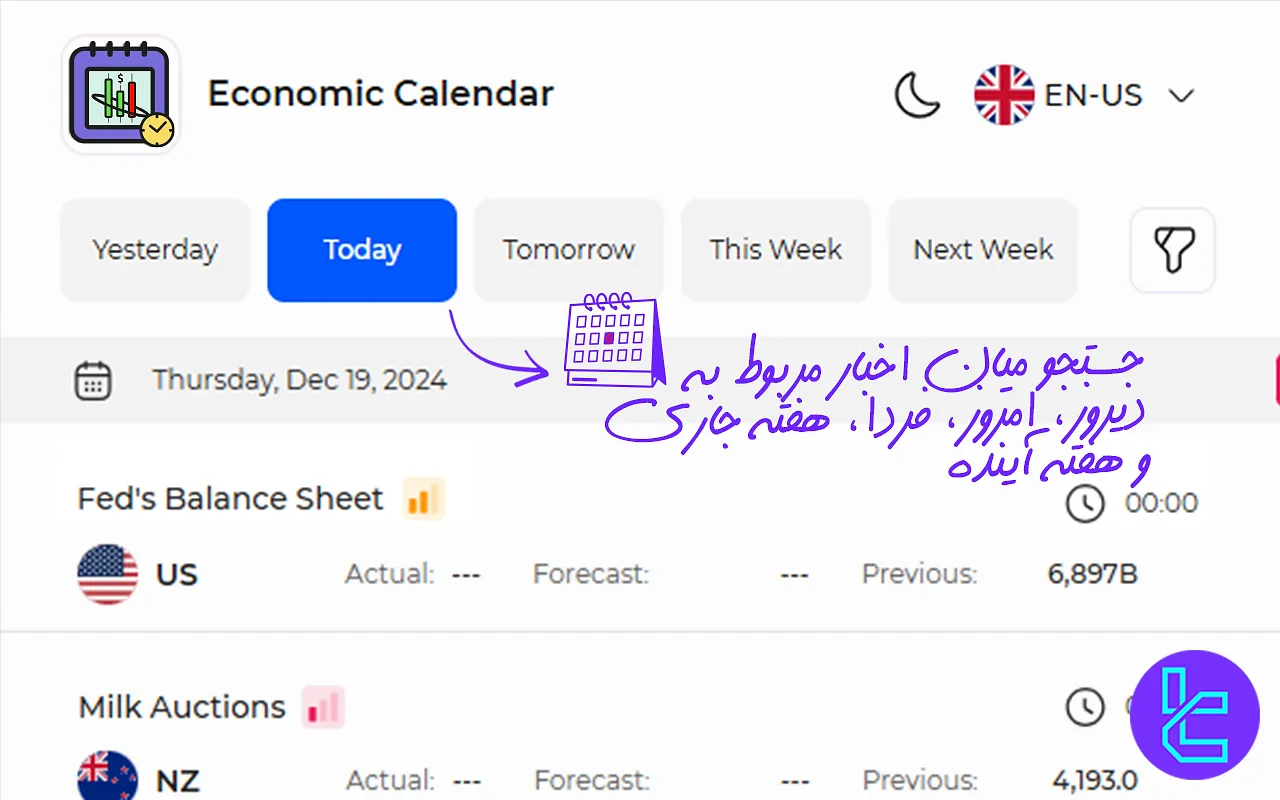Click the Economic Calendar app logo
1280x800 pixels.
point(119,94)
